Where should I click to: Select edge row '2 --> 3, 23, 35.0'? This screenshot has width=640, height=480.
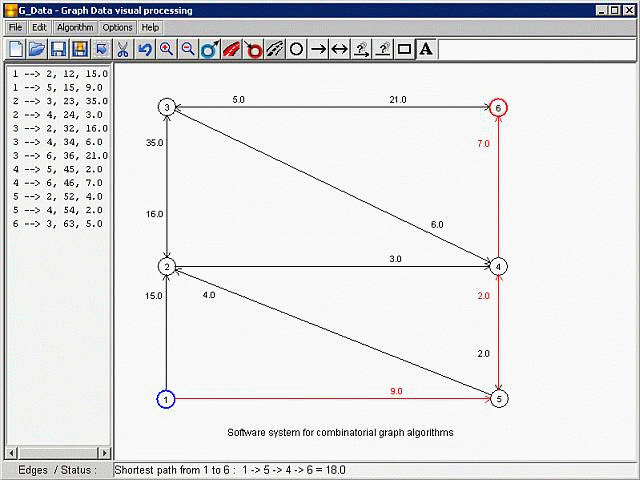(x=60, y=101)
